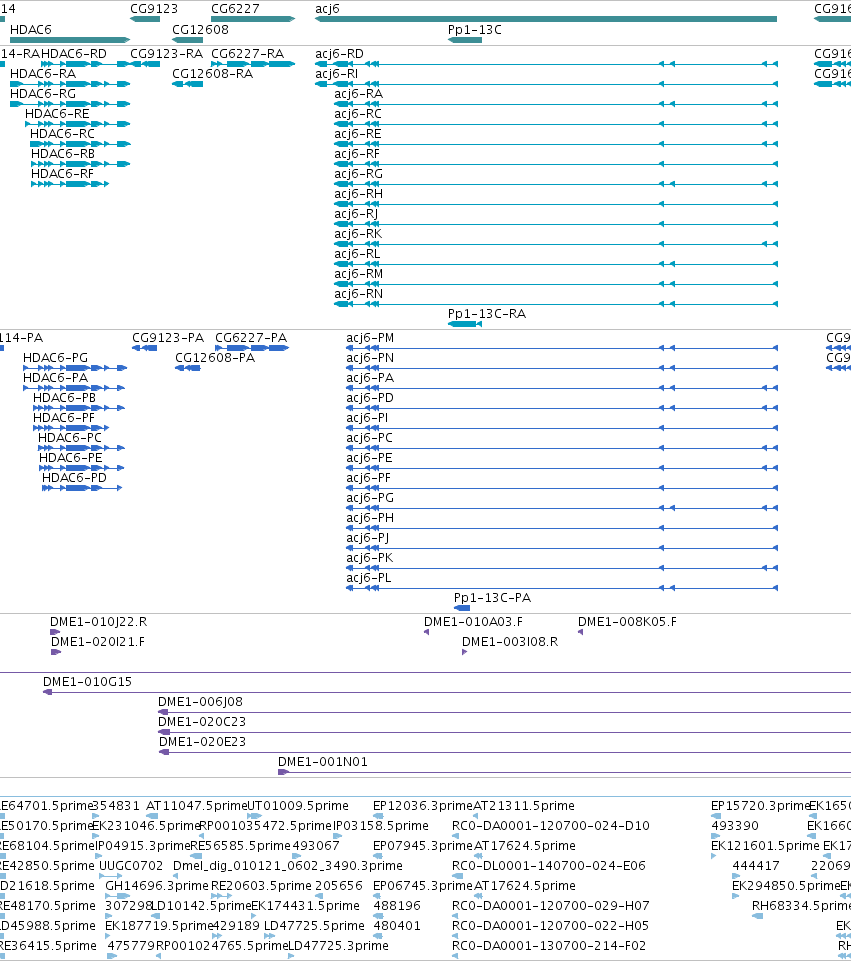Open EST label RE20603.5prime

[x=262, y=886]
